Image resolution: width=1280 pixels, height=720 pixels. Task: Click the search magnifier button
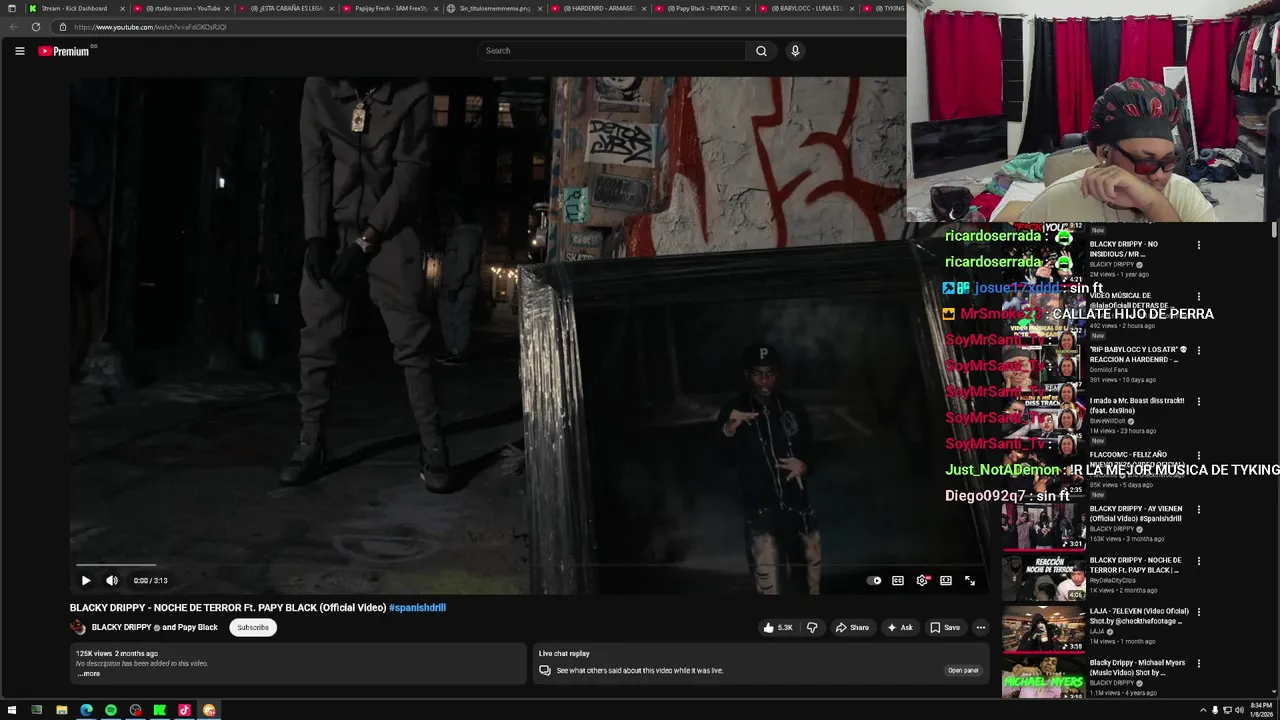(761, 51)
